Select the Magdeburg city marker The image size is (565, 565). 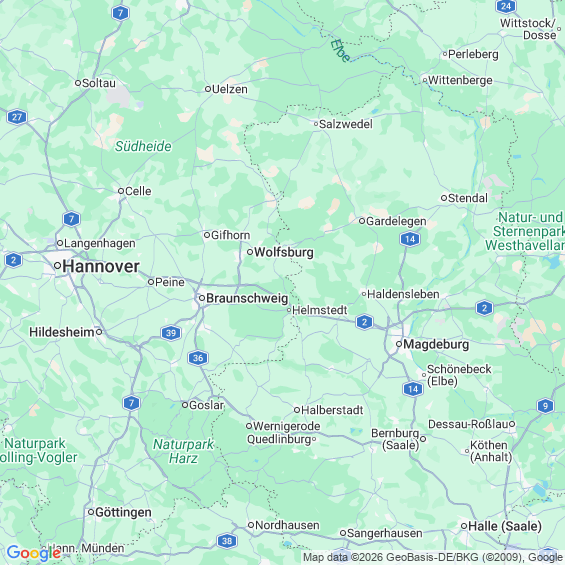(x=399, y=344)
